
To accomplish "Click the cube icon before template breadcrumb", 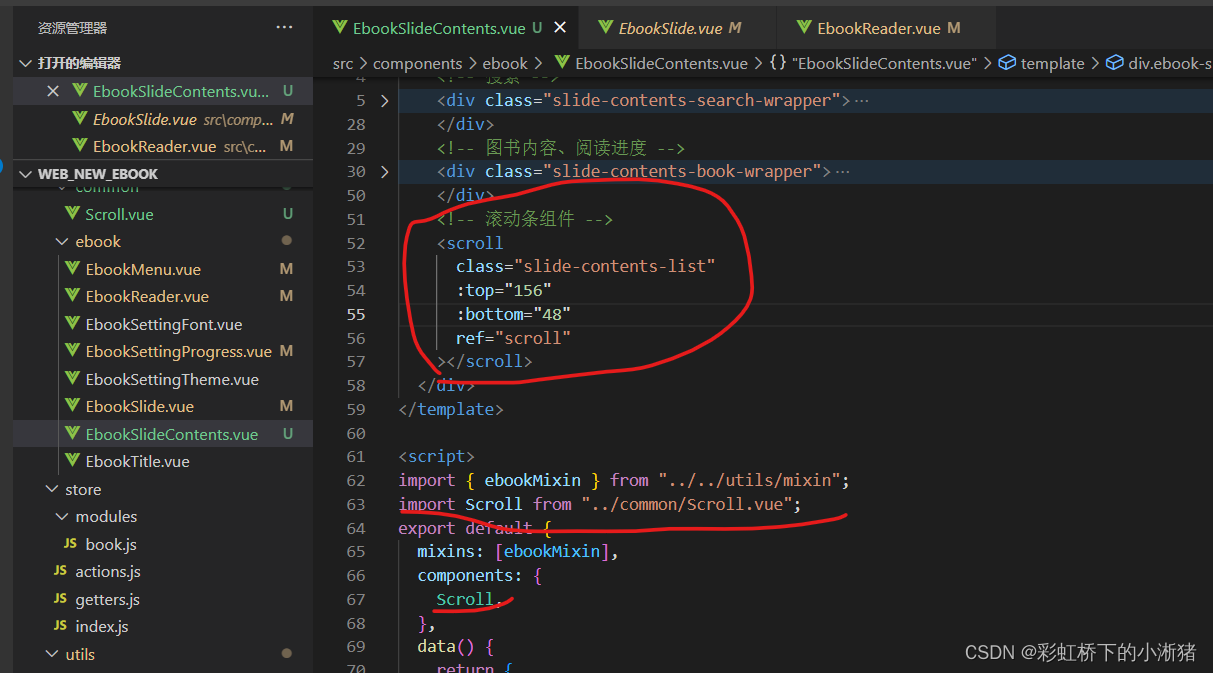I will pos(1008,63).
